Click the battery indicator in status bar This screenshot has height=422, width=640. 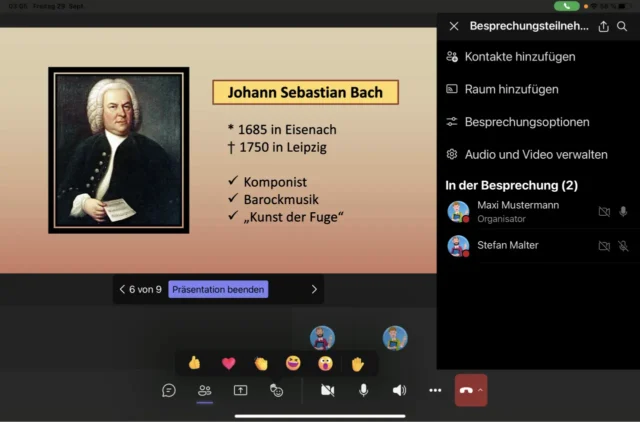pos(625,6)
